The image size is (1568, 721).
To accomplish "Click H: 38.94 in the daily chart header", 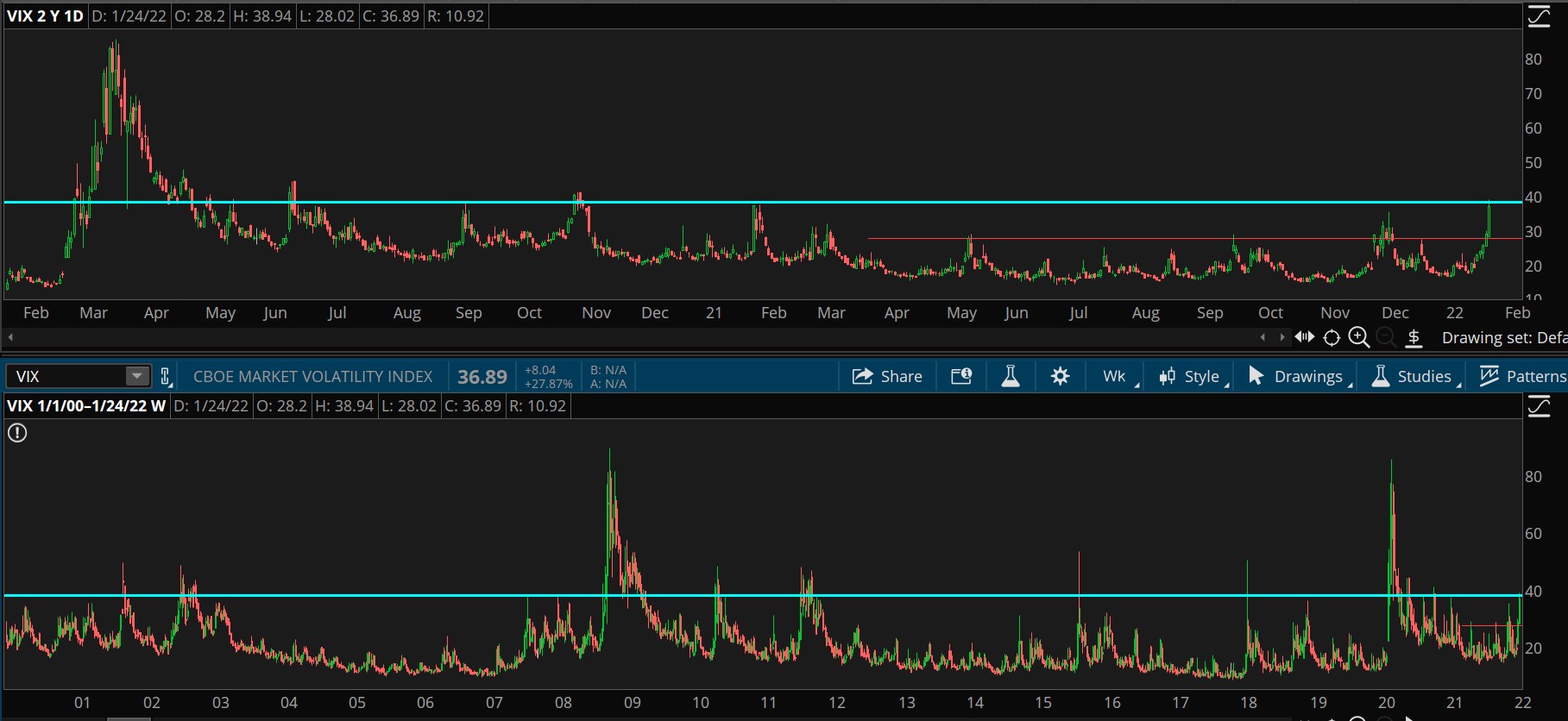I will 262,16.
